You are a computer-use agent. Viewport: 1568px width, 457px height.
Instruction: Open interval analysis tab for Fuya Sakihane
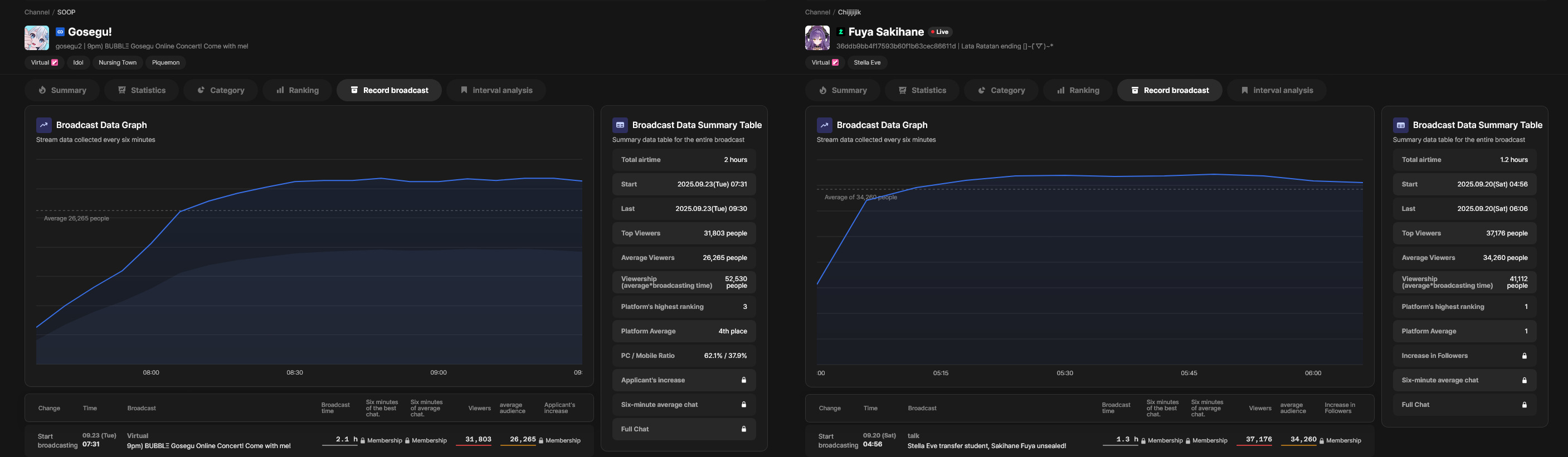[x=1276, y=90]
